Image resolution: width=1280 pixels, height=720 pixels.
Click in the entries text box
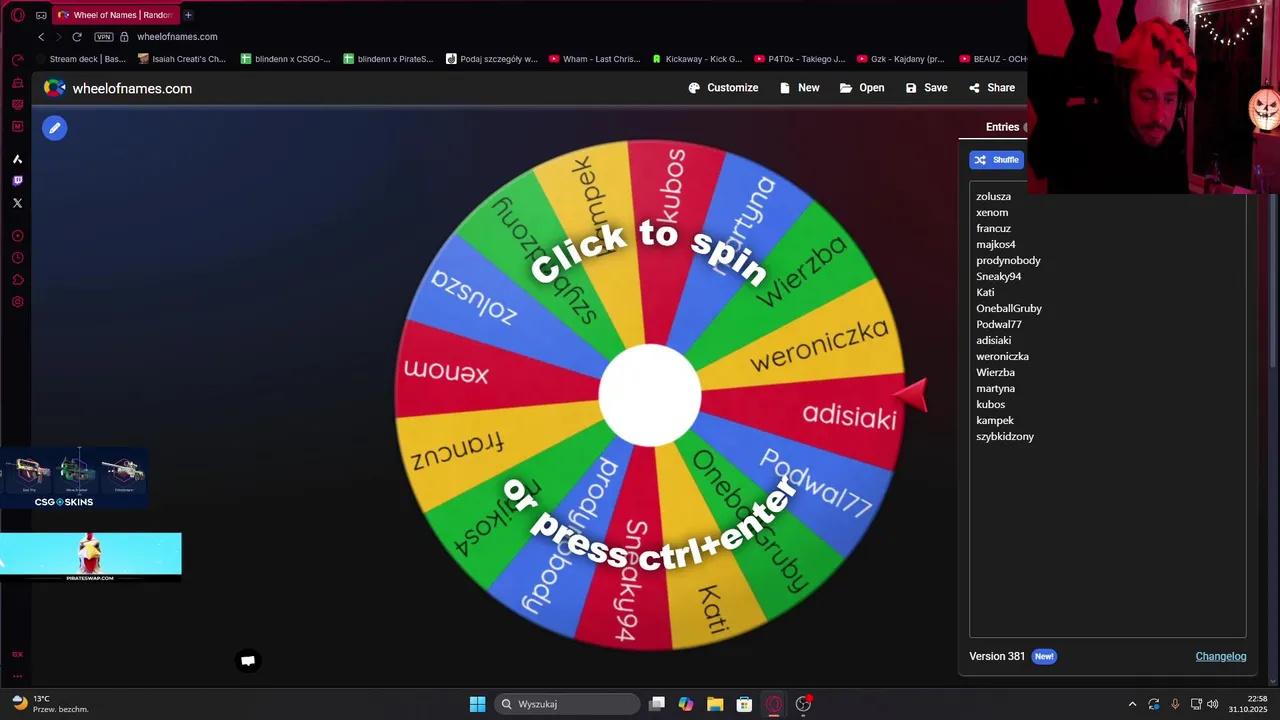(x=1108, y=410)
